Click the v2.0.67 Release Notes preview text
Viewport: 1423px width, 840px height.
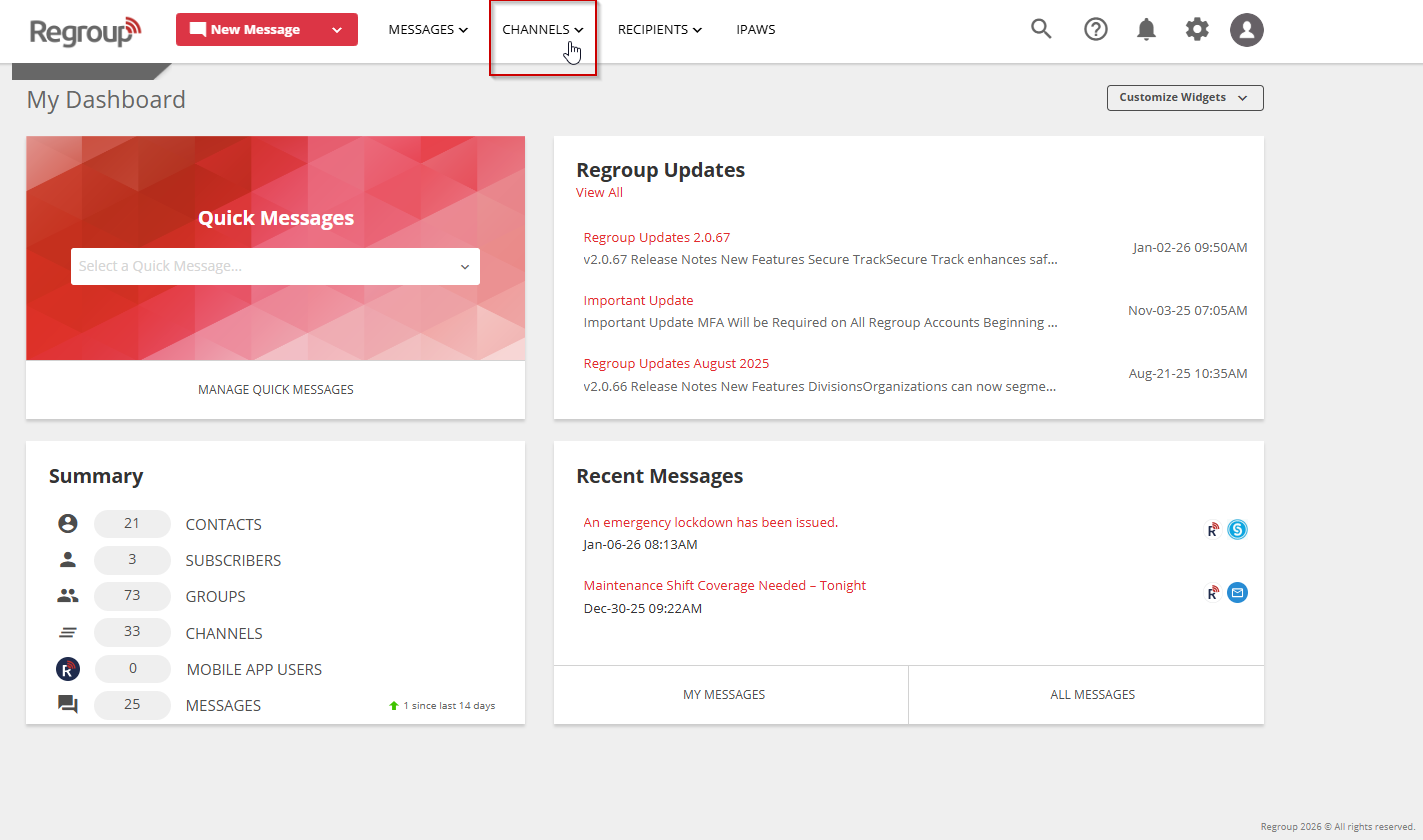[820, 260]
